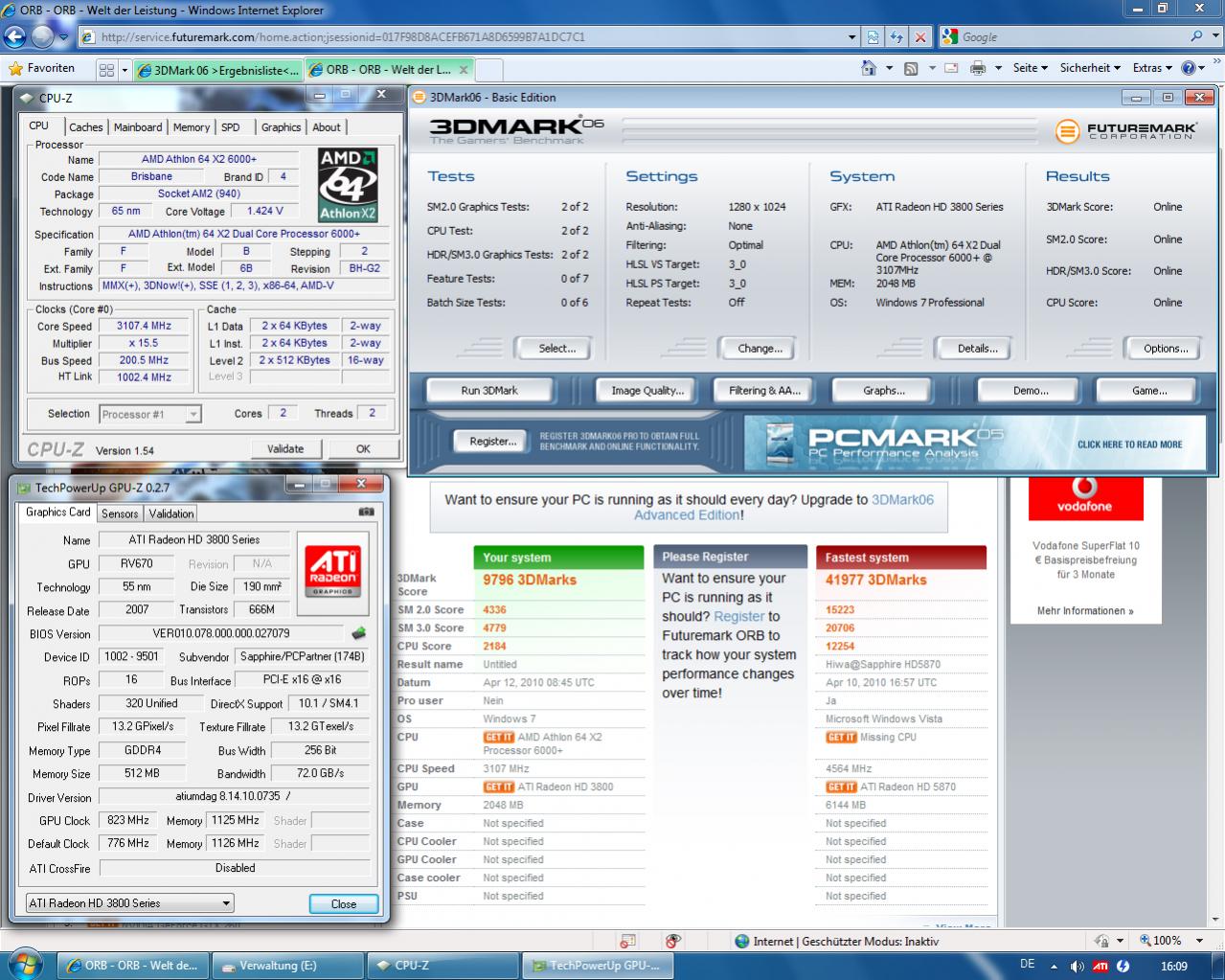Viewport: 1225px width, 980px height.
Task: Open the SPD tab in CPU-Z
Action: point(231,127)
